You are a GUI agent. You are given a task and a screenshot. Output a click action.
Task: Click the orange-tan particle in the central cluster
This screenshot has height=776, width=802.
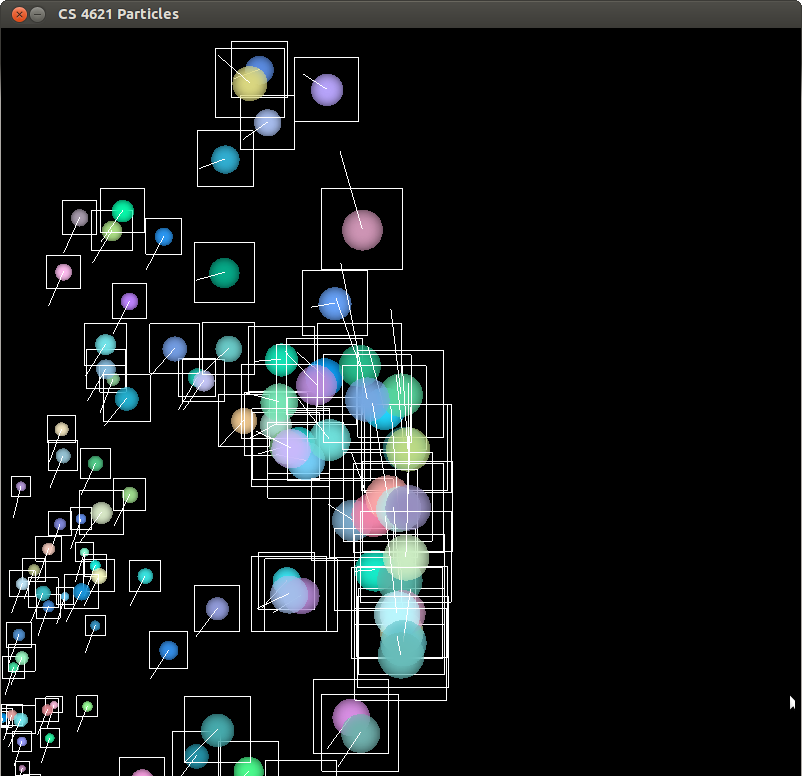coord(243,420)
